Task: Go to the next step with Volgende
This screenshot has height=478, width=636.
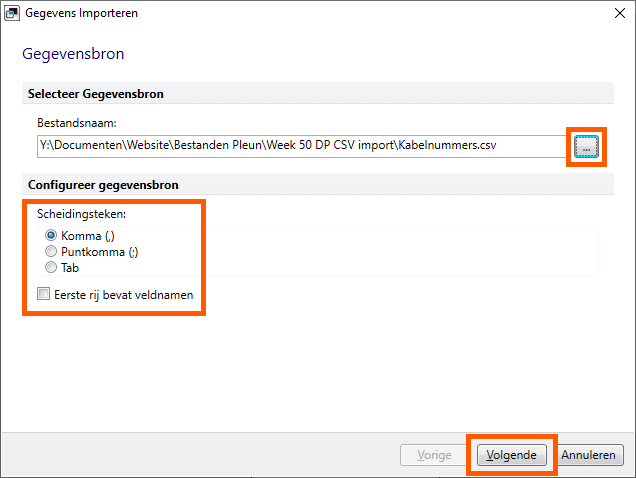Action: [511, 455]
